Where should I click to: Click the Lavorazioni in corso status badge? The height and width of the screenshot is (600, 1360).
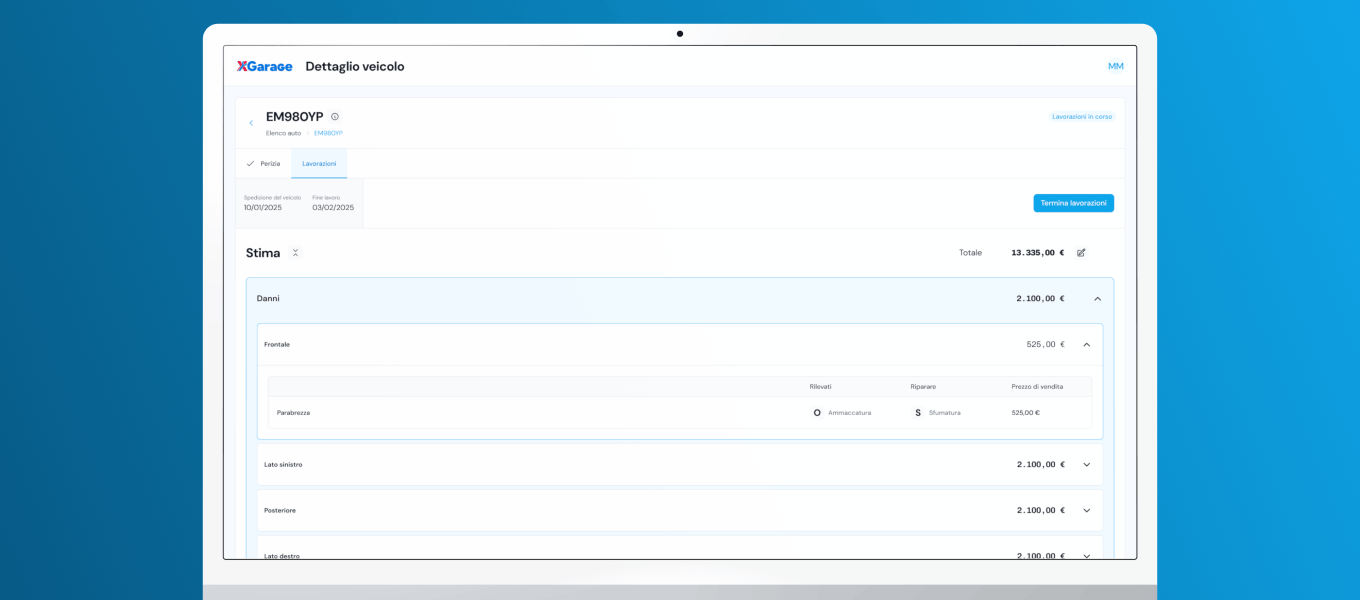(x=1082, y=117)
